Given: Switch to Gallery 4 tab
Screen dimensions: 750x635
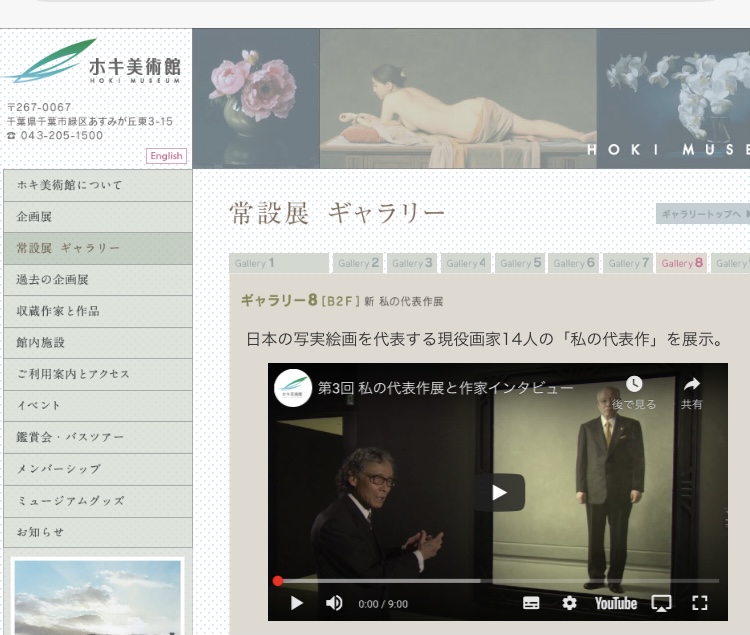Looking at the screenshot, I should coord(466,263).
